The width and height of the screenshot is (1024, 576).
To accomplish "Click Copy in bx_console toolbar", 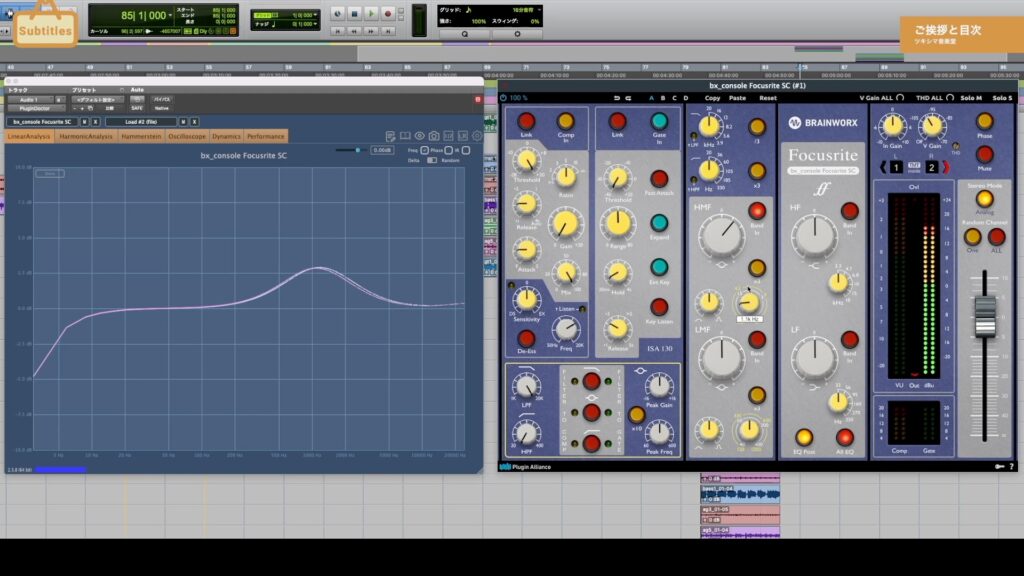I will pos(712,98).
